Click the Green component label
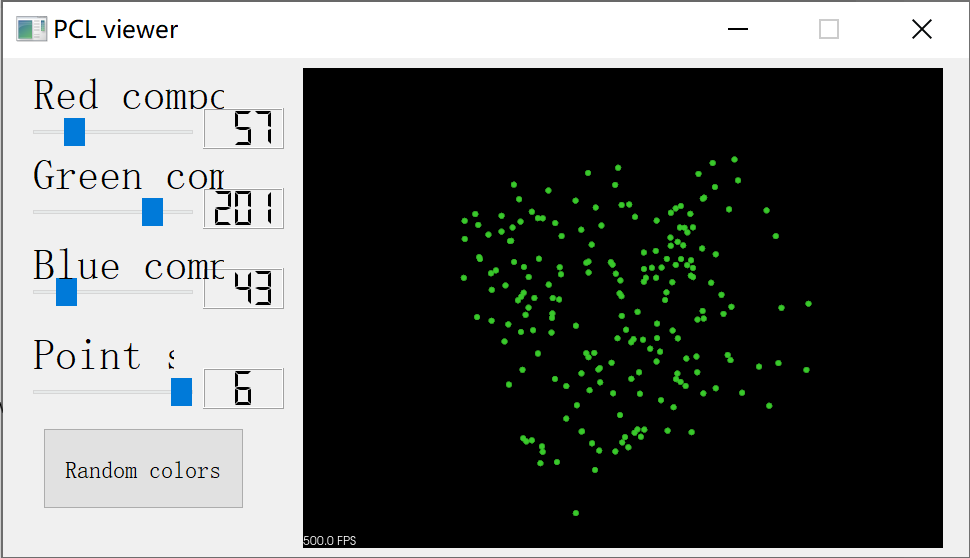This screenshot has width=970, height=558. (129, 176)
